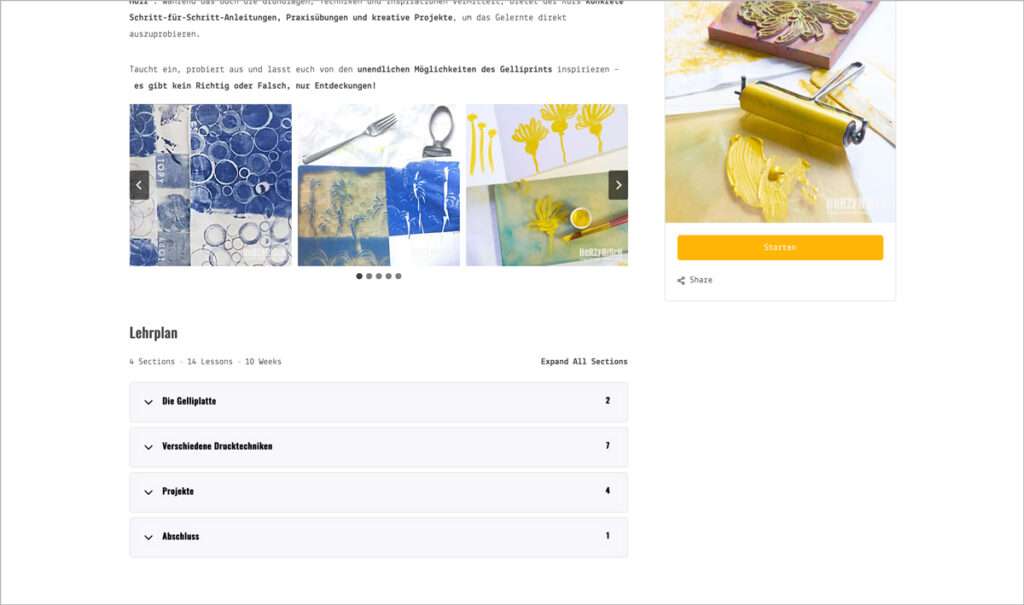
Task: Select the second carousel pagination dot
Action: click(x=369, y=276)
